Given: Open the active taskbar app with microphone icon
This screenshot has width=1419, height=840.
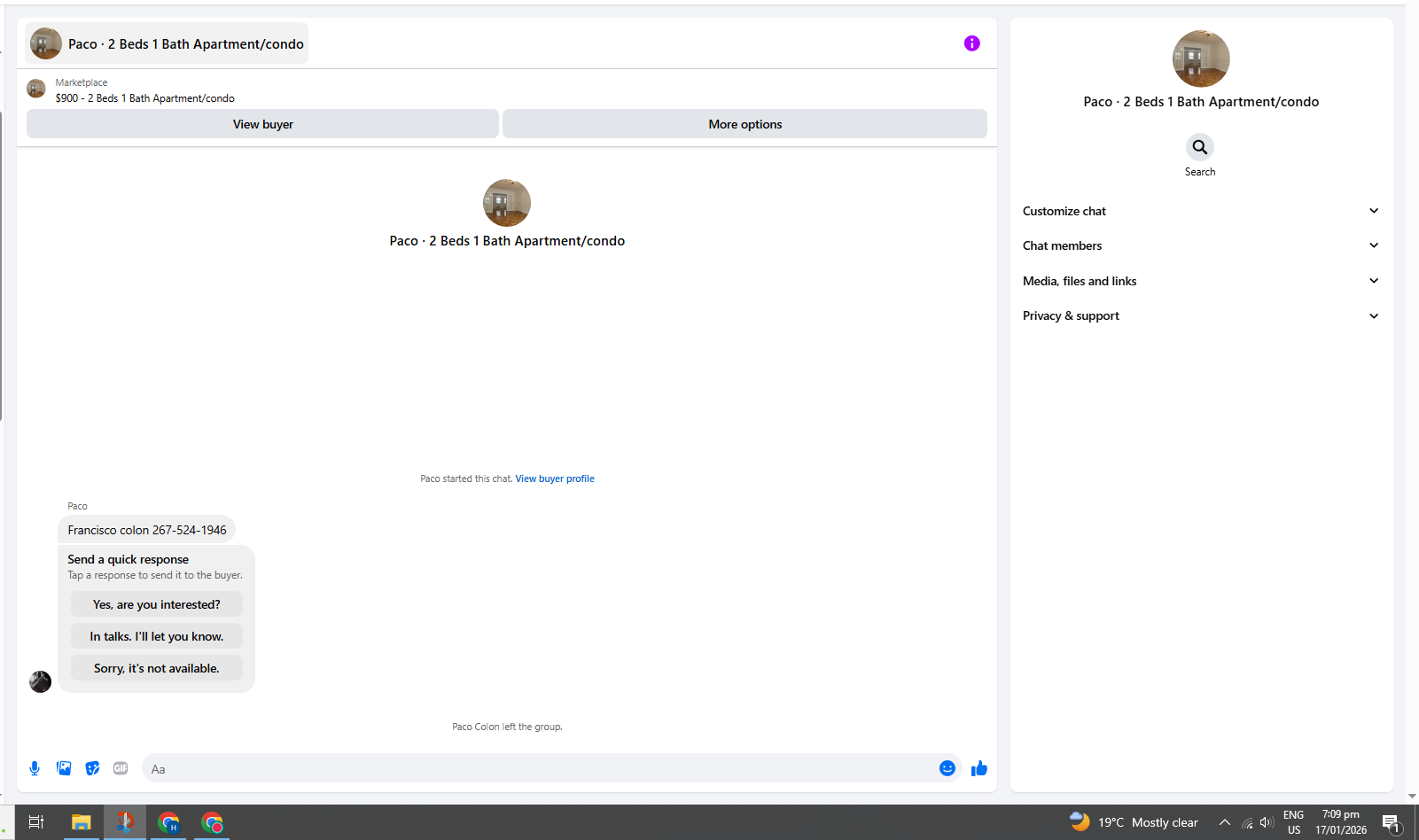Looking at the screenshot, I should 125,822.
